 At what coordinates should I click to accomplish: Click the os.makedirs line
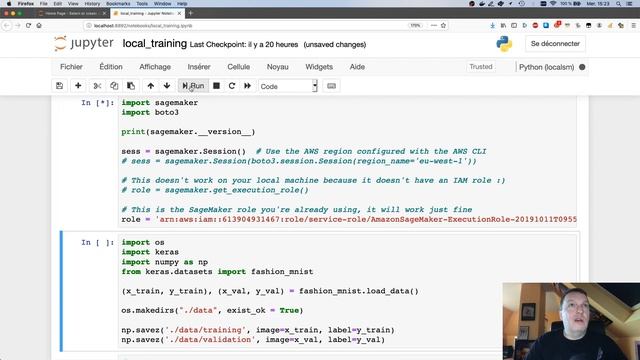click(212, 311)
